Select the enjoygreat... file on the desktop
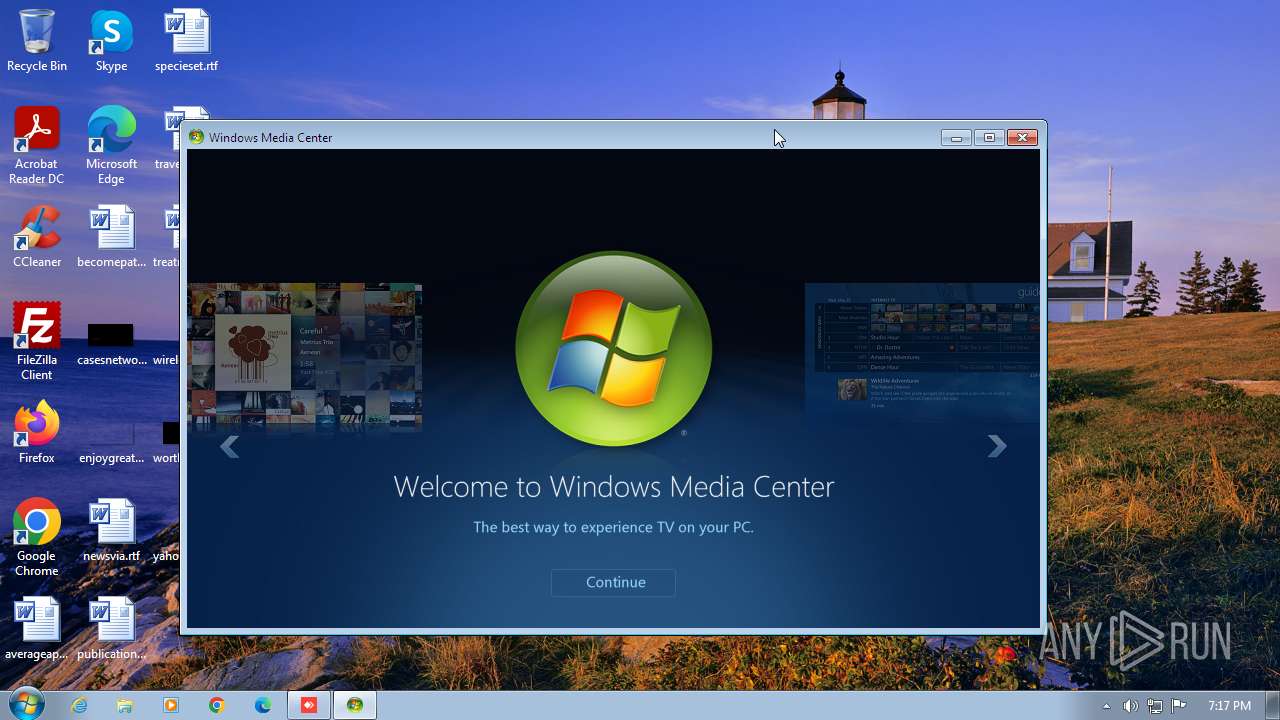1280x720 pixels. [111, 440]
